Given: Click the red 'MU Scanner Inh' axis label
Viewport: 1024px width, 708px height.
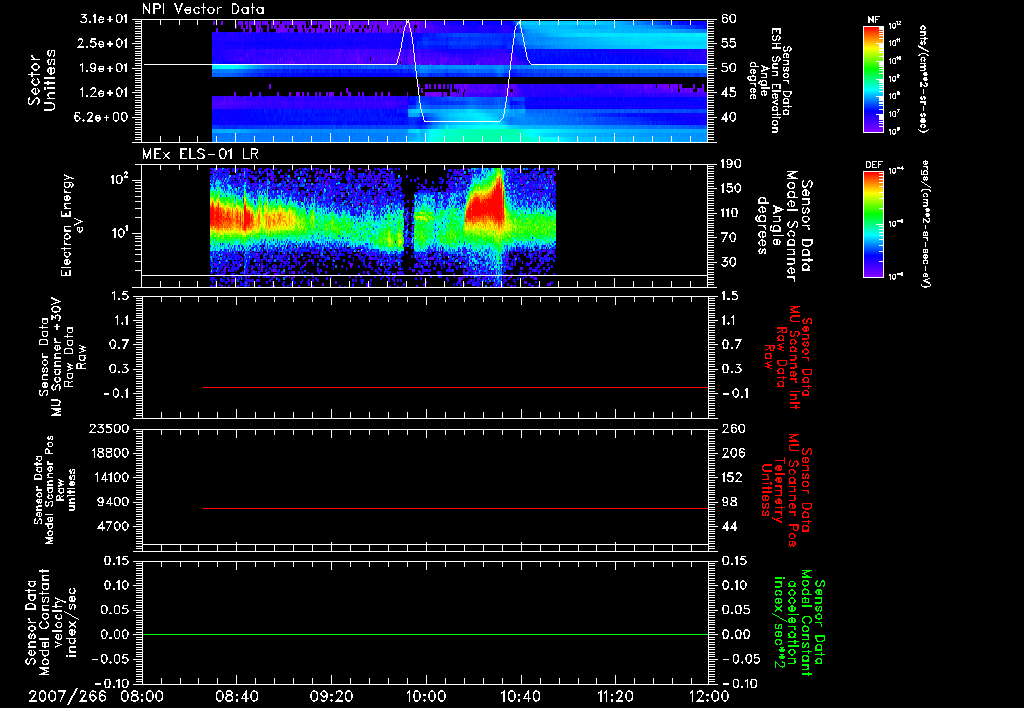Looking at the screenshot, I should pyautogui.click(x=787, y=357).
